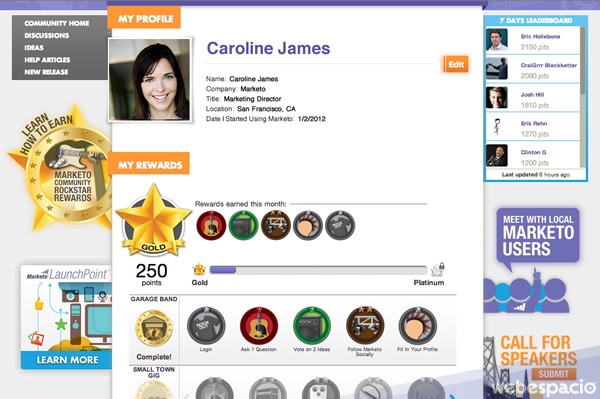Open the Vote on 2 Ideas amplifier badge
Image resolution: width=600 pixels, height=399 pixels.
[312, 326]
